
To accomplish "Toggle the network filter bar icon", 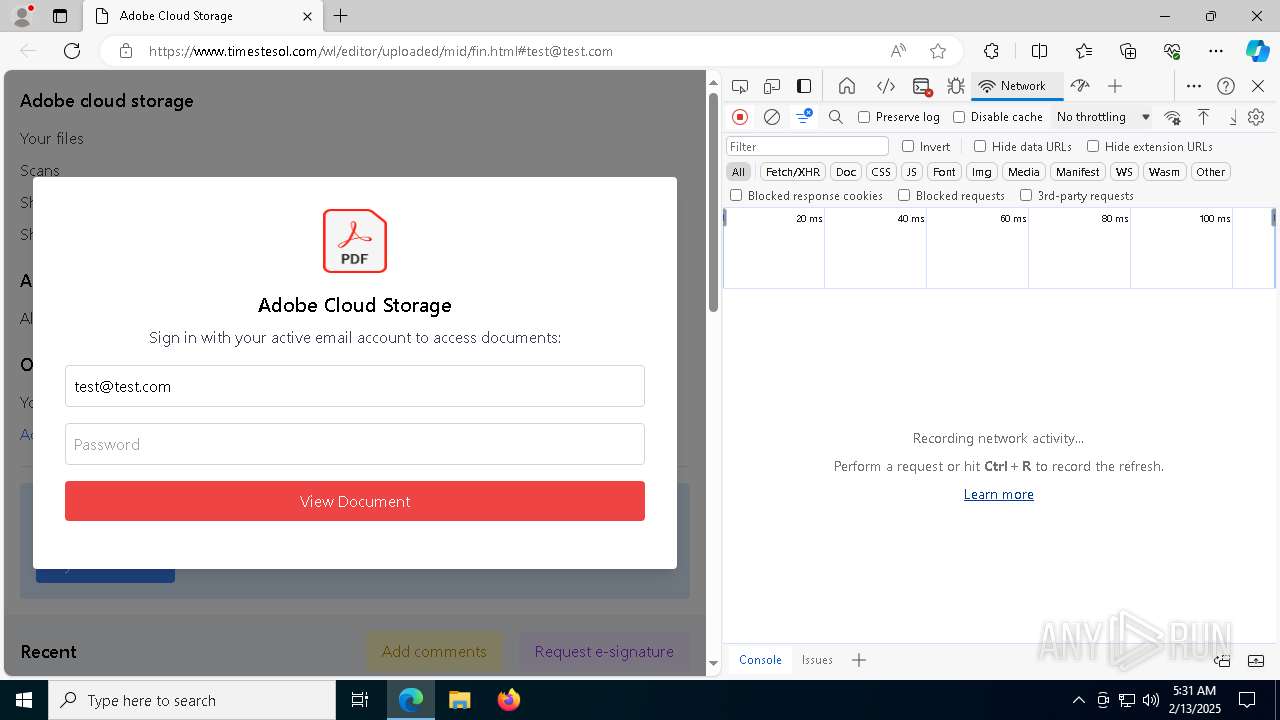I will coord(803,117).
